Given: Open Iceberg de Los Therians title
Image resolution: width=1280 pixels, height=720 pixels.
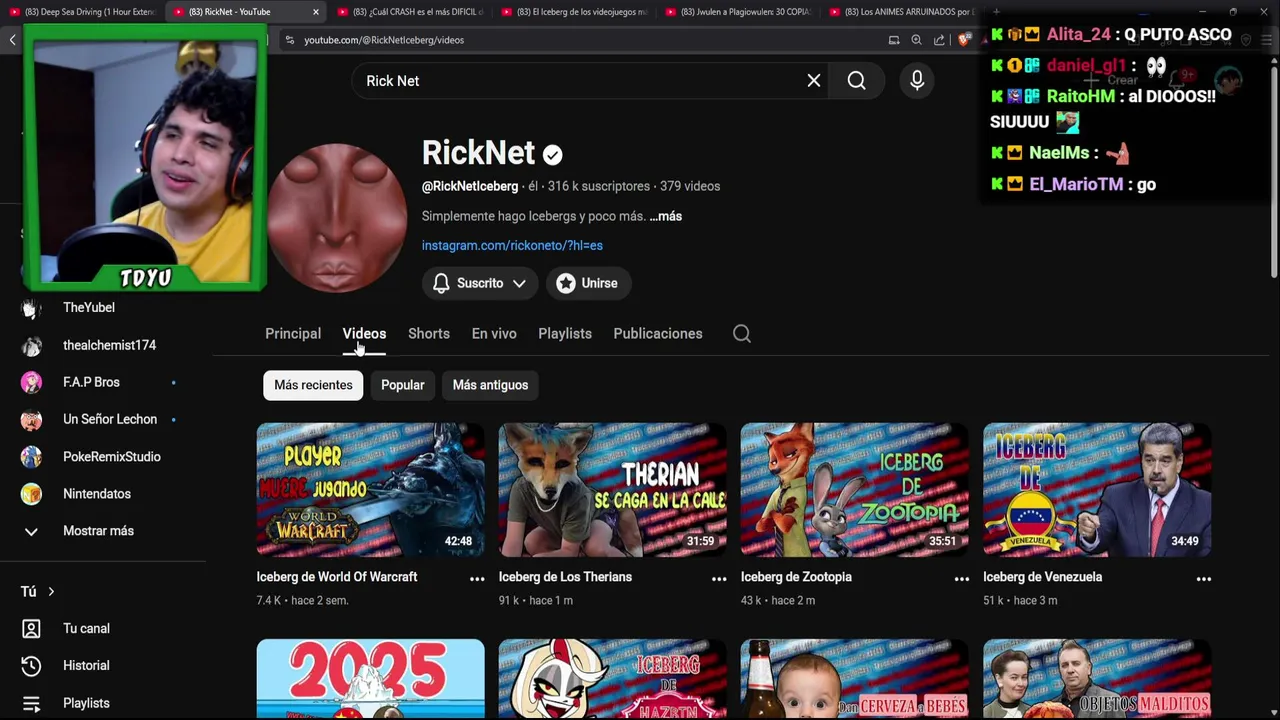Looking at the screenshot, I should pos(565,577).
